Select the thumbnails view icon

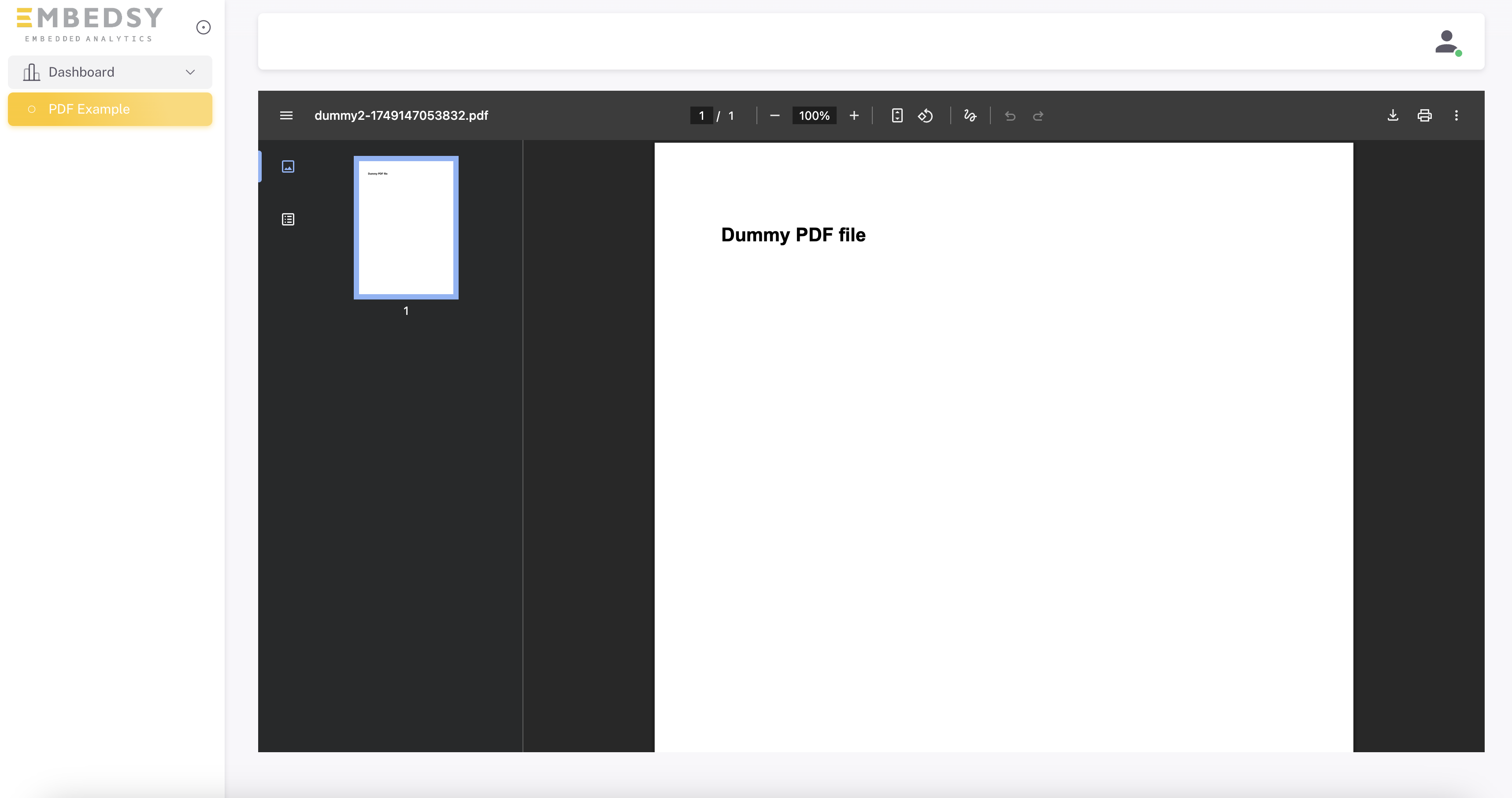tap(288, 166)
